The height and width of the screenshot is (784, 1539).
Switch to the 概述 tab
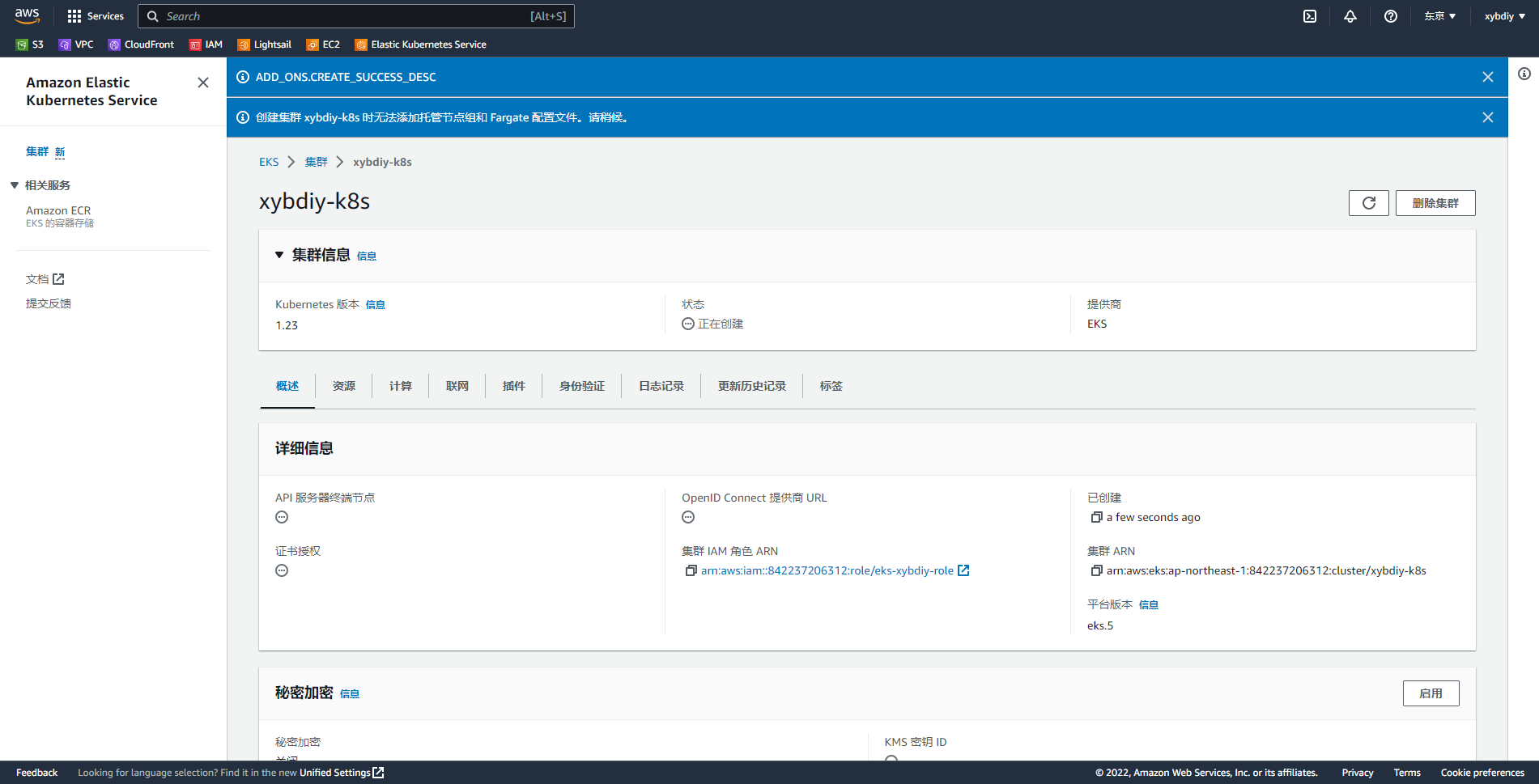(287, 386)
